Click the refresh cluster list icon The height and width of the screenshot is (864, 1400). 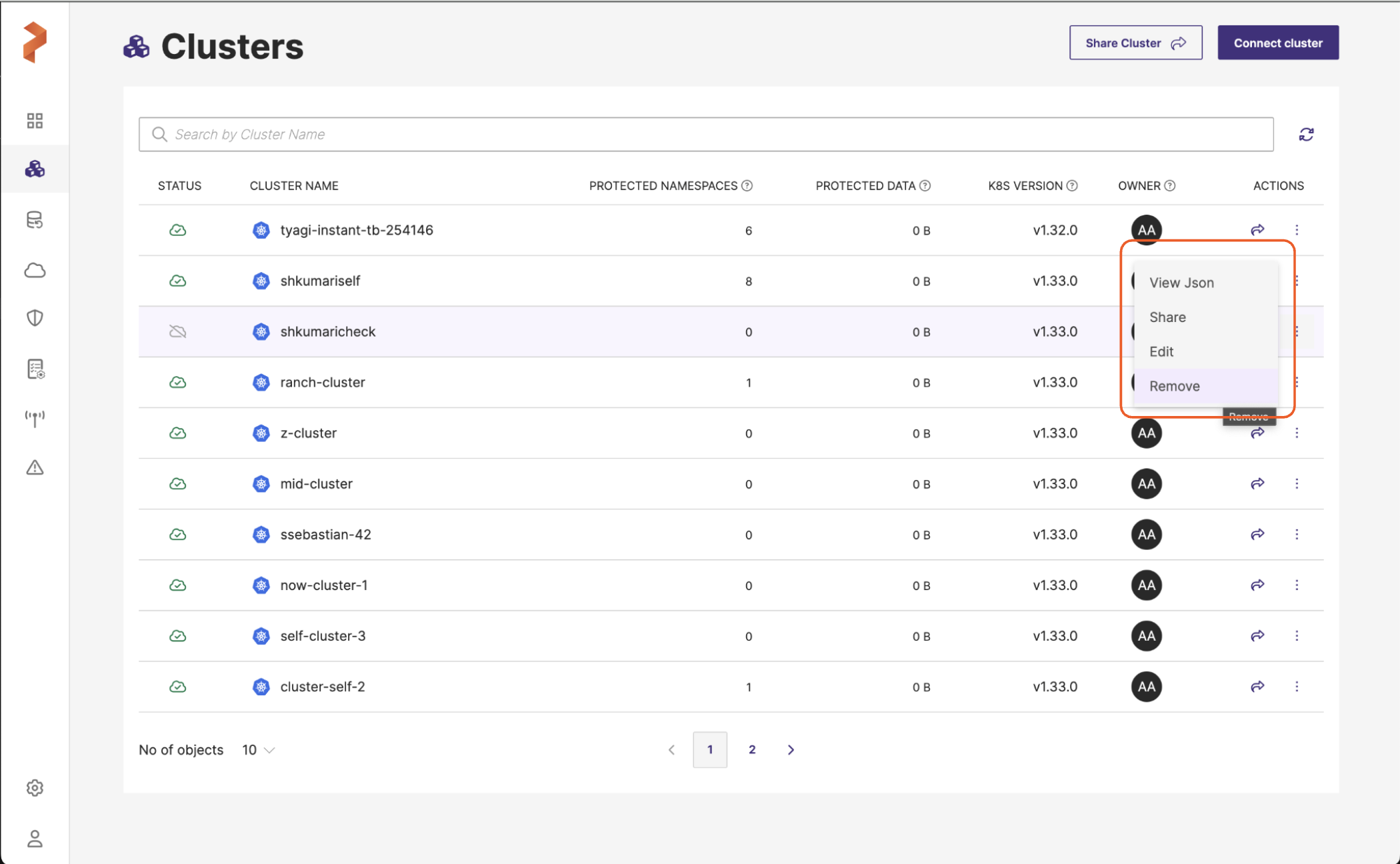(1306, 135)
